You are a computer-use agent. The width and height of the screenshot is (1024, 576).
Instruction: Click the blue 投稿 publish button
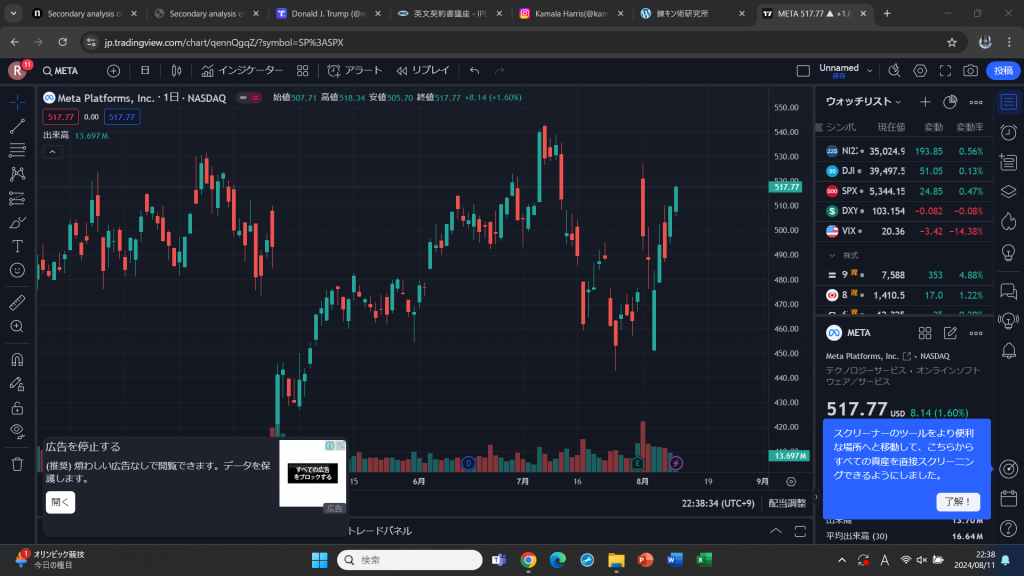(x=1002, y=71)
